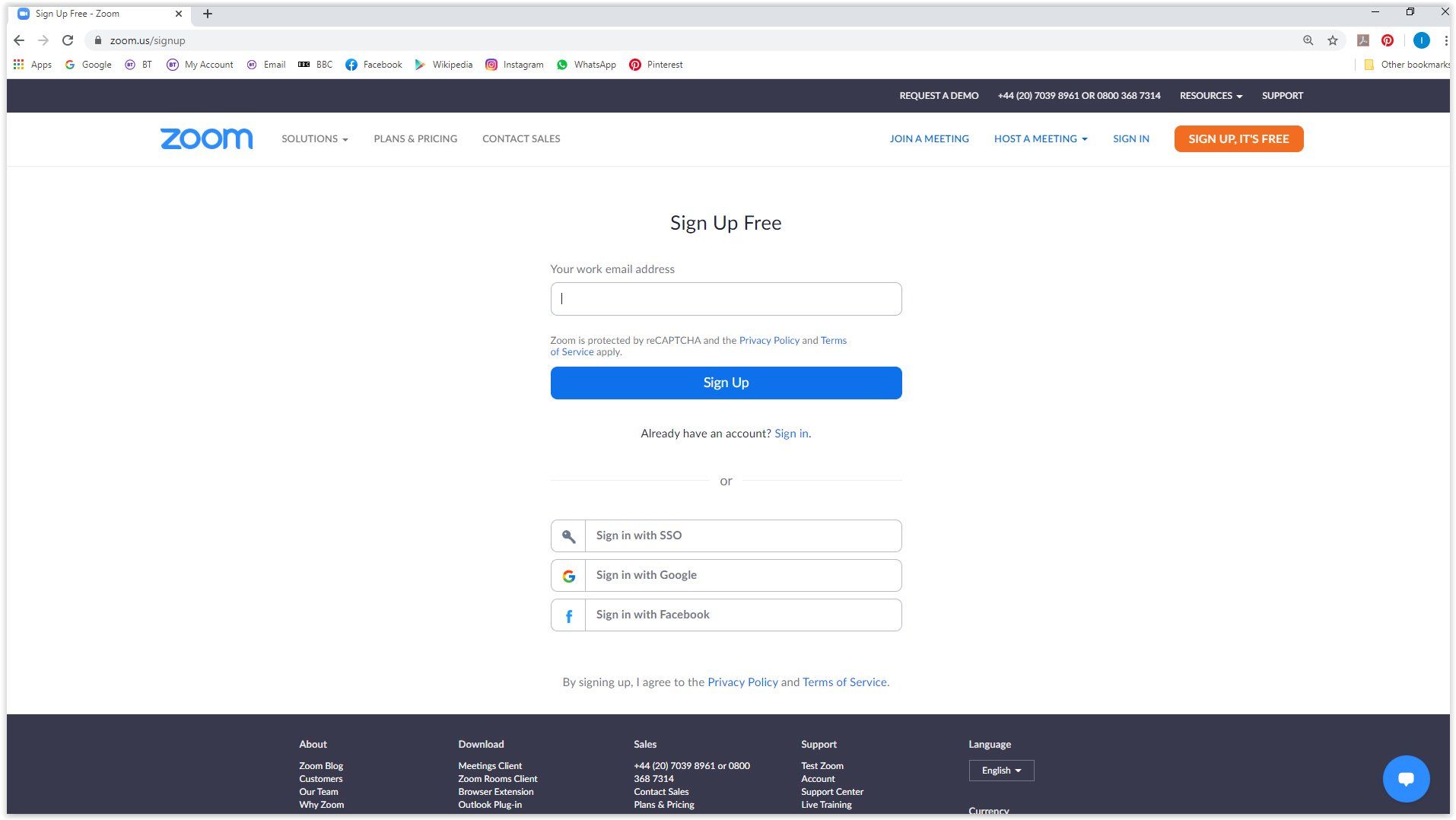
Task: Open the WhatsApp bookmark
Action: (x=587, y=65)
